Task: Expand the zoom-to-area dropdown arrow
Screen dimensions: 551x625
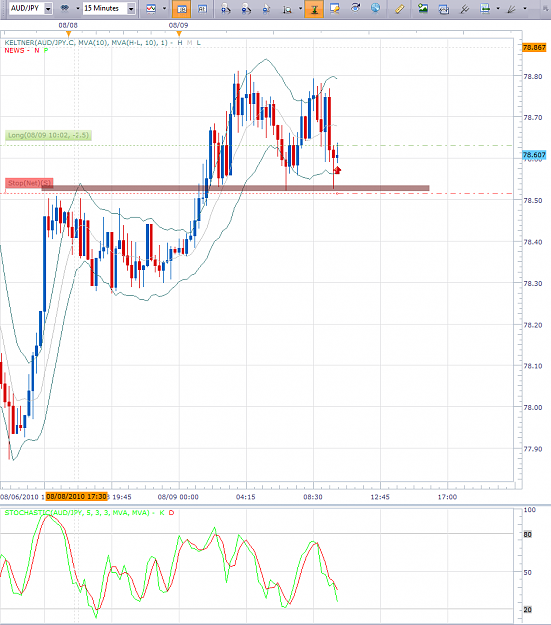Action: (300, 8)
